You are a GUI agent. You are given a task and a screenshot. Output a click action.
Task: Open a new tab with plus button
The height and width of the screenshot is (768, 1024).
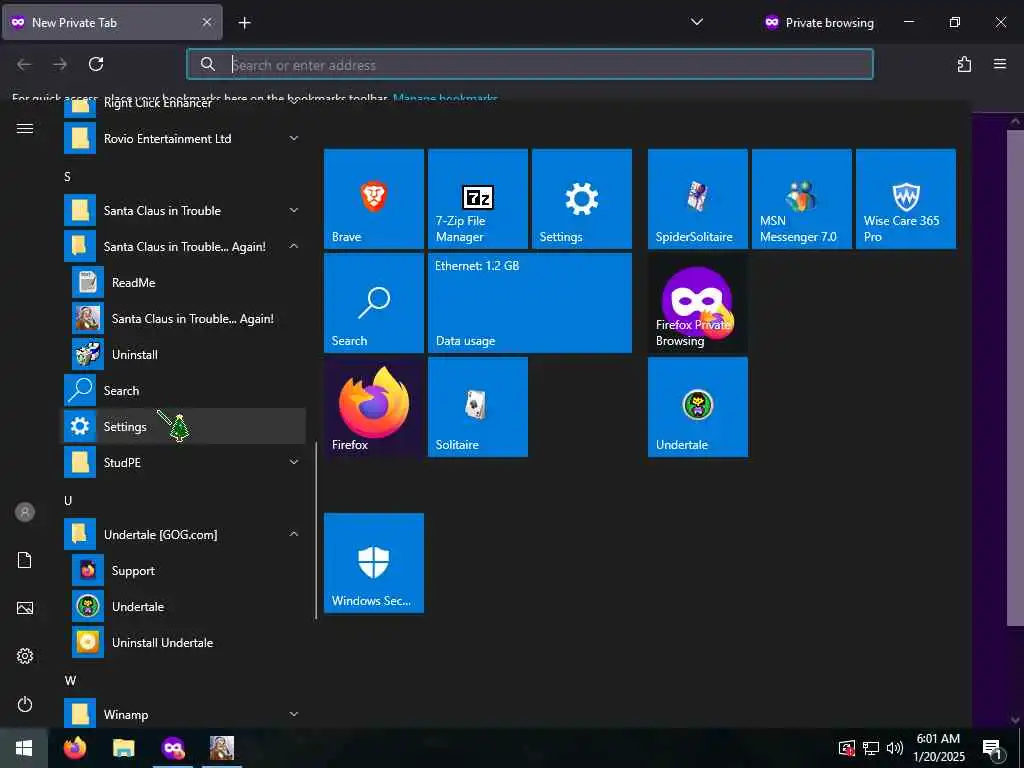(x=244, y=23)
